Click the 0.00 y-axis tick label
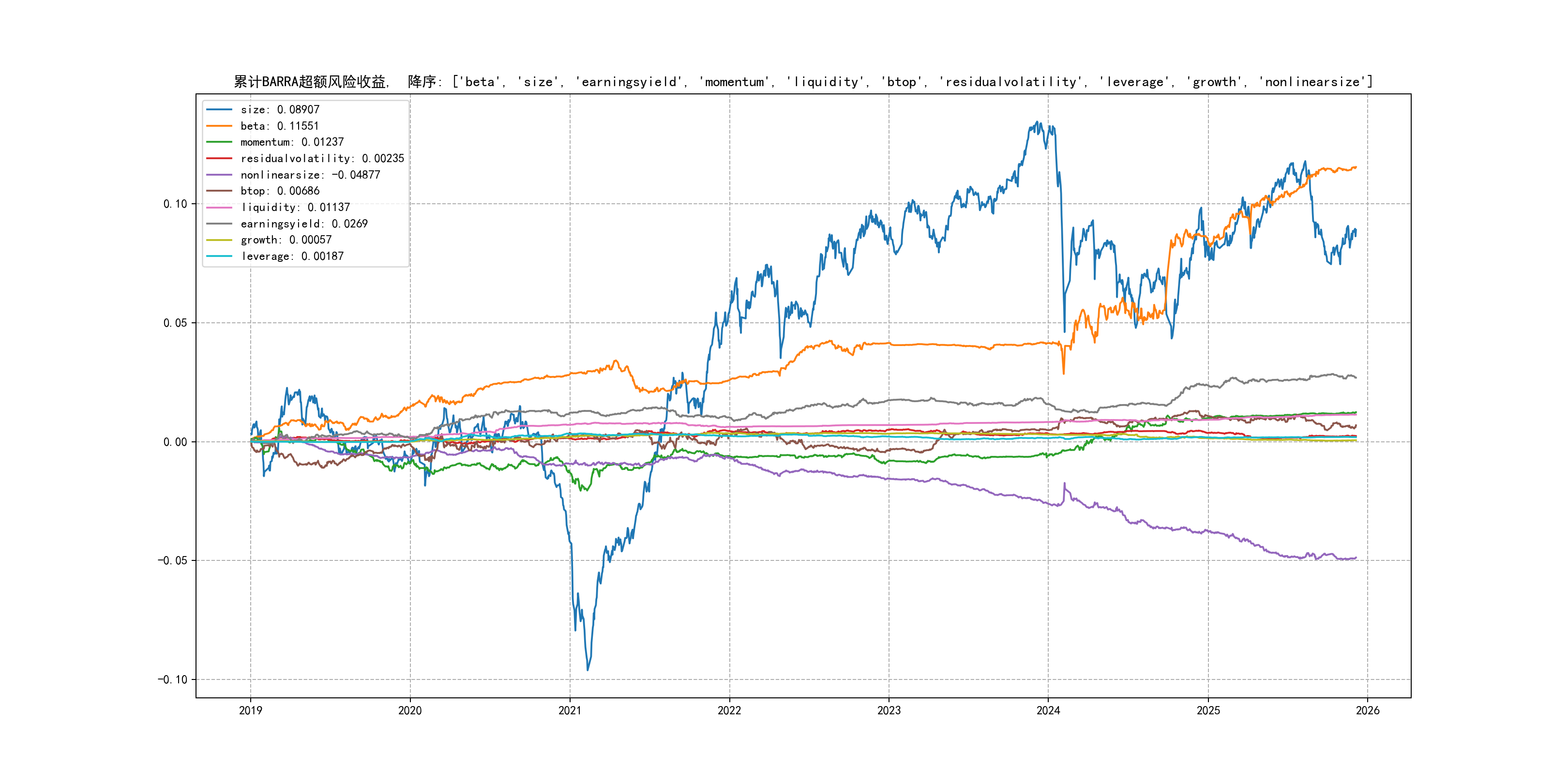The image size is (1568, 784). [175, 442]
